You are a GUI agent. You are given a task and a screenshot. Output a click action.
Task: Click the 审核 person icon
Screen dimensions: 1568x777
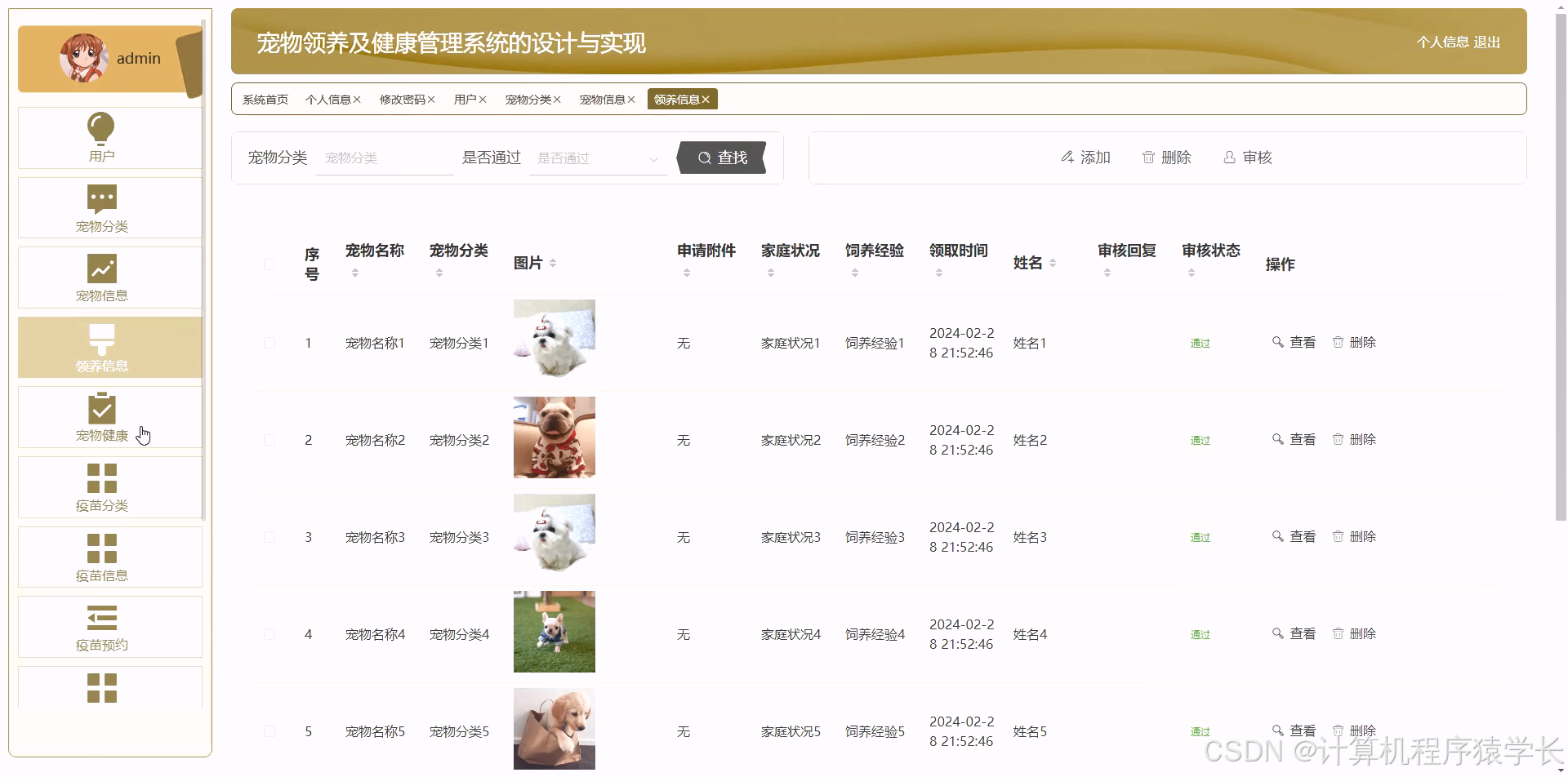1229,157
